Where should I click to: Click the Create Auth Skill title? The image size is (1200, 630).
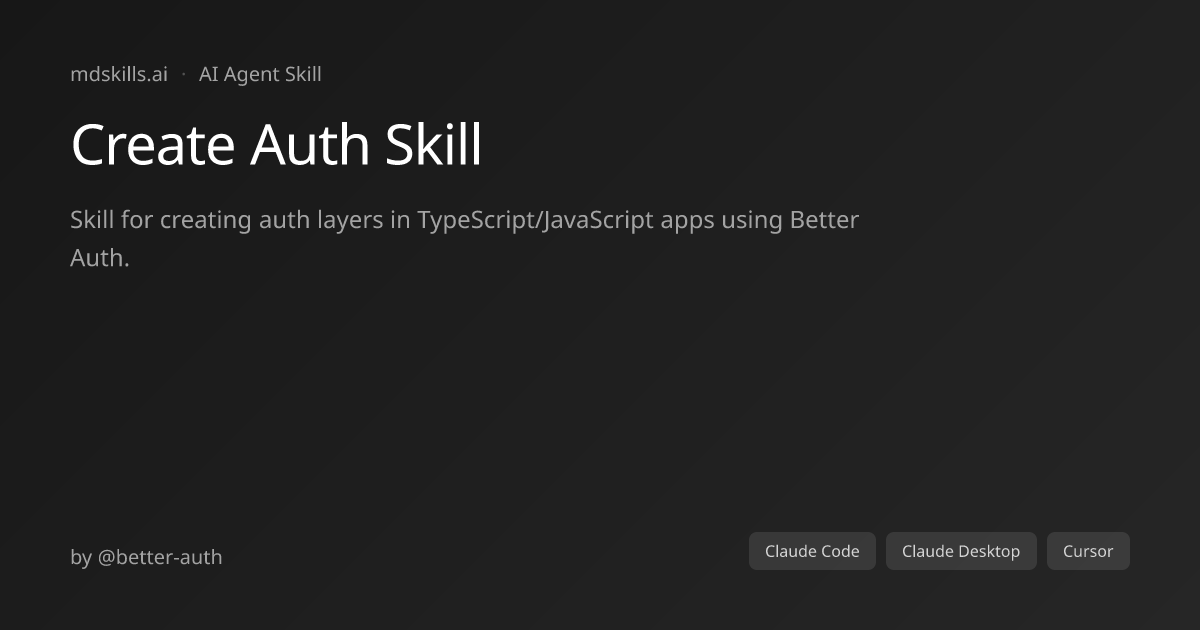click(276, 144)
